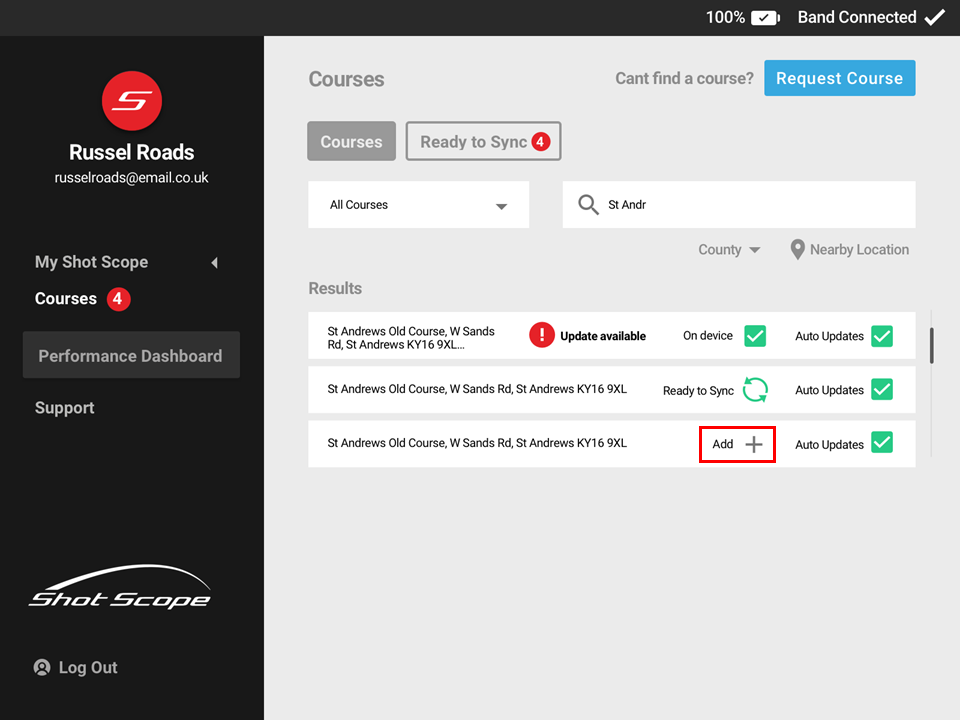Click the Shot Scope logo in sidebar
The width and height of the screenshot is (960, 720).
point(120,587)
